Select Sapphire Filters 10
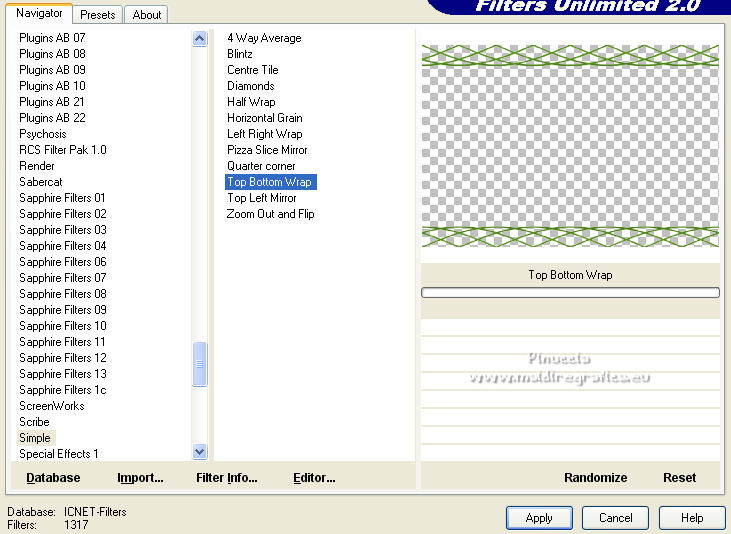731x534 pixels. point(62,326)
